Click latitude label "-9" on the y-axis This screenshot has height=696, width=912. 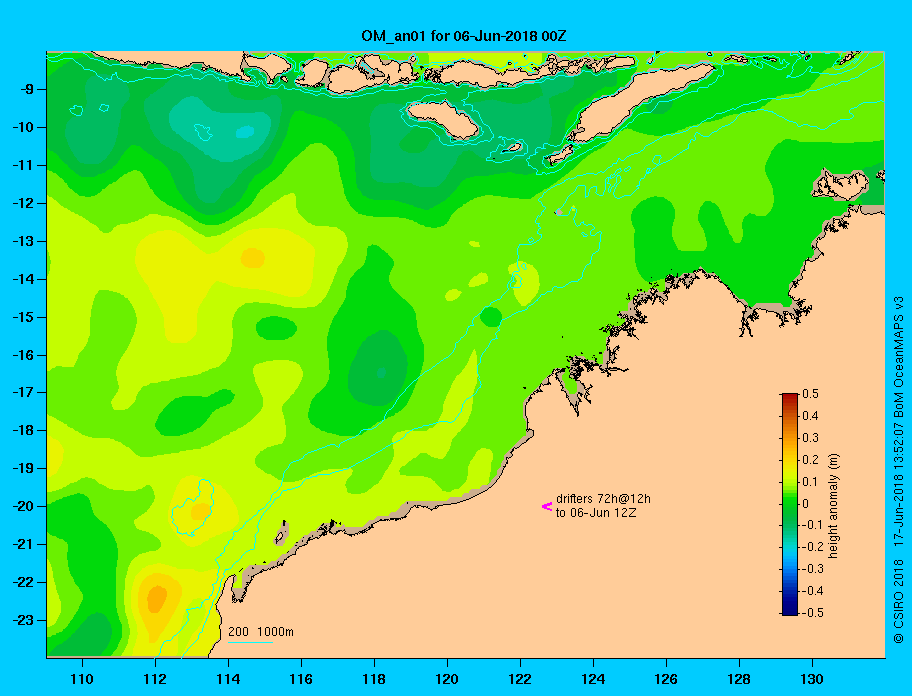27,90
